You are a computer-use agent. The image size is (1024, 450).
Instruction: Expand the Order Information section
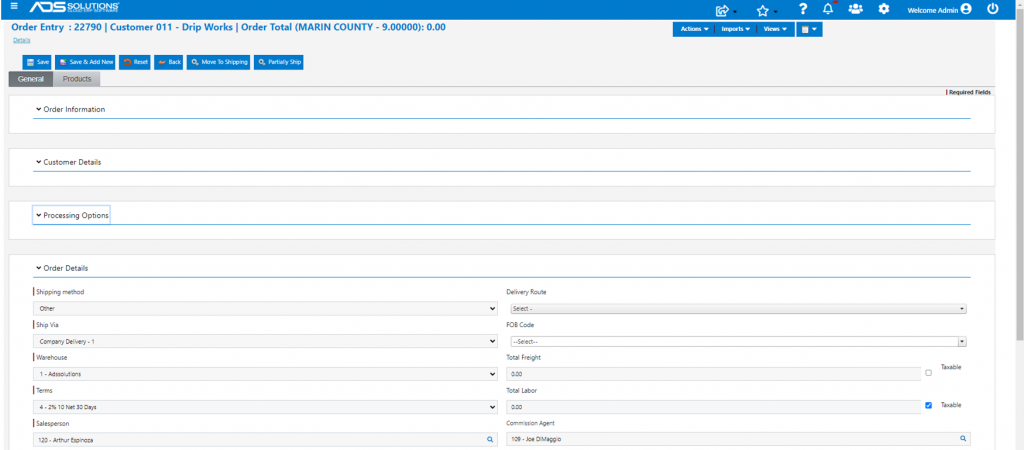click(x=71, y=109)
